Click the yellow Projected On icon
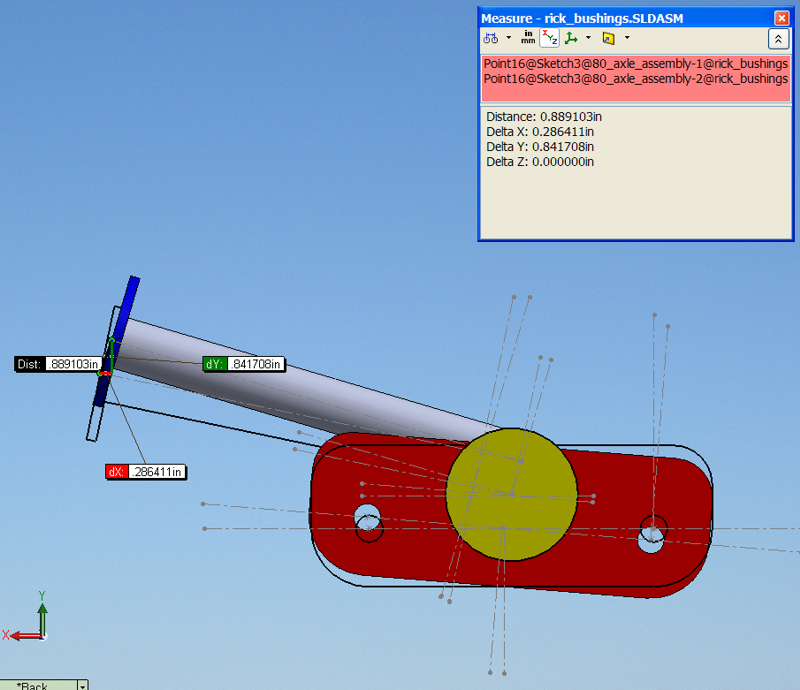Screen dimensions: 800x690 (608, 38)
